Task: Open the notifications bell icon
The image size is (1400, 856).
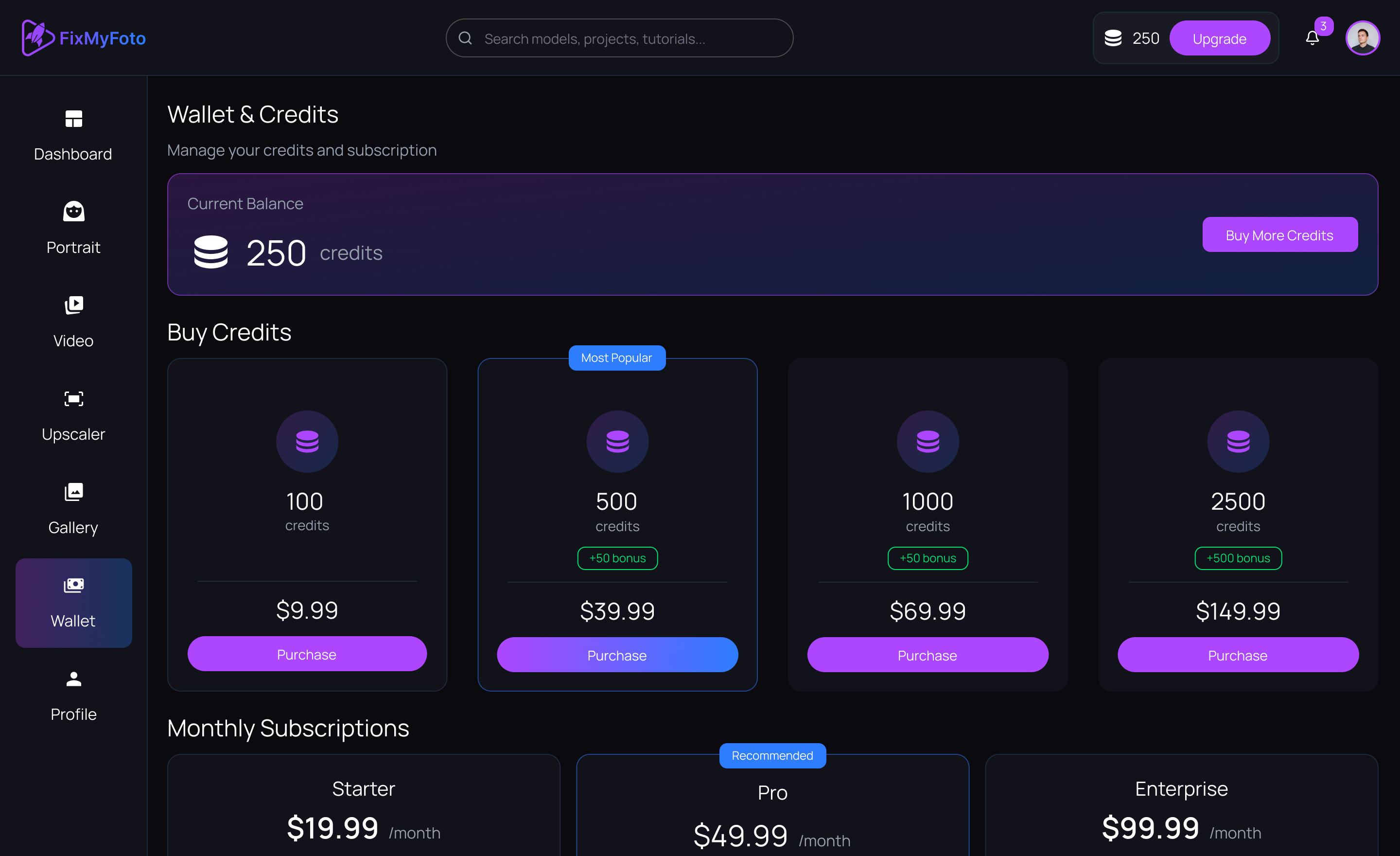Action: pos(1312,38)
